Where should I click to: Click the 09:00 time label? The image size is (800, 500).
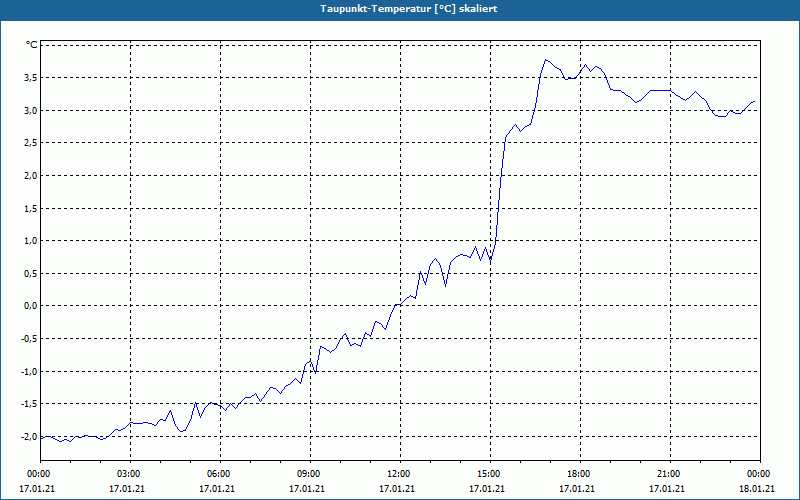(310, 474)
